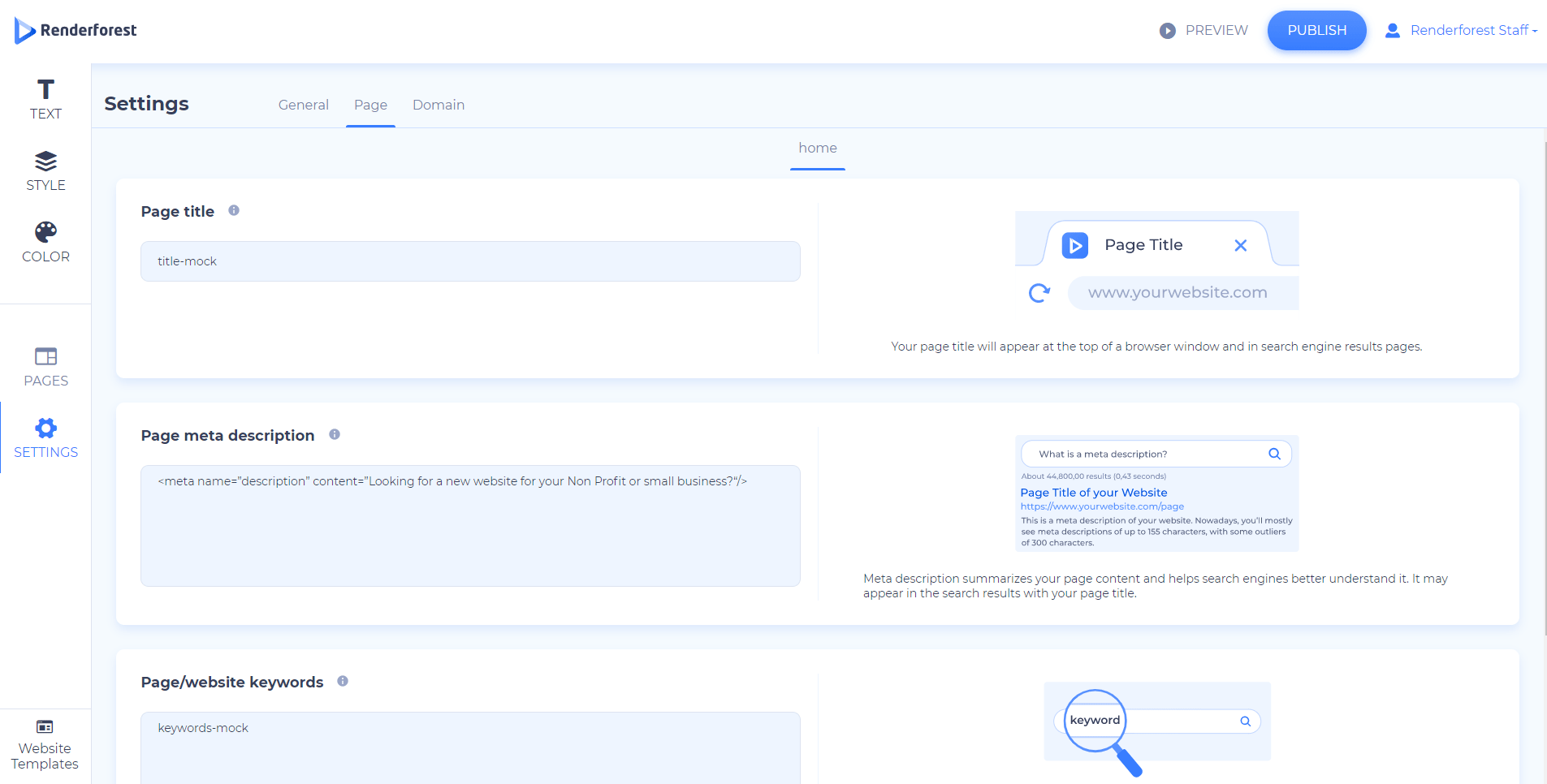Image resolution: width=1547 pixels, height=784 pixels.
Task: Open Website Templates from the sidebar
Action: tap(44, 743)
